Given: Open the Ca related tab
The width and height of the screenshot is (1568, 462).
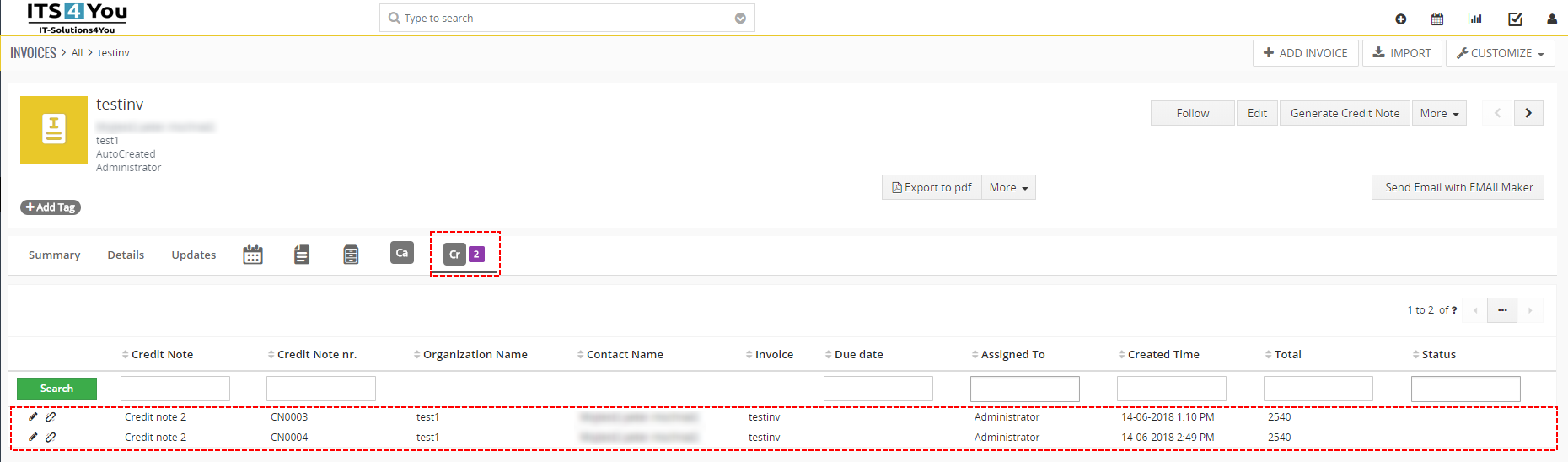Looking at the screenshot, I should tap(402, 253).
